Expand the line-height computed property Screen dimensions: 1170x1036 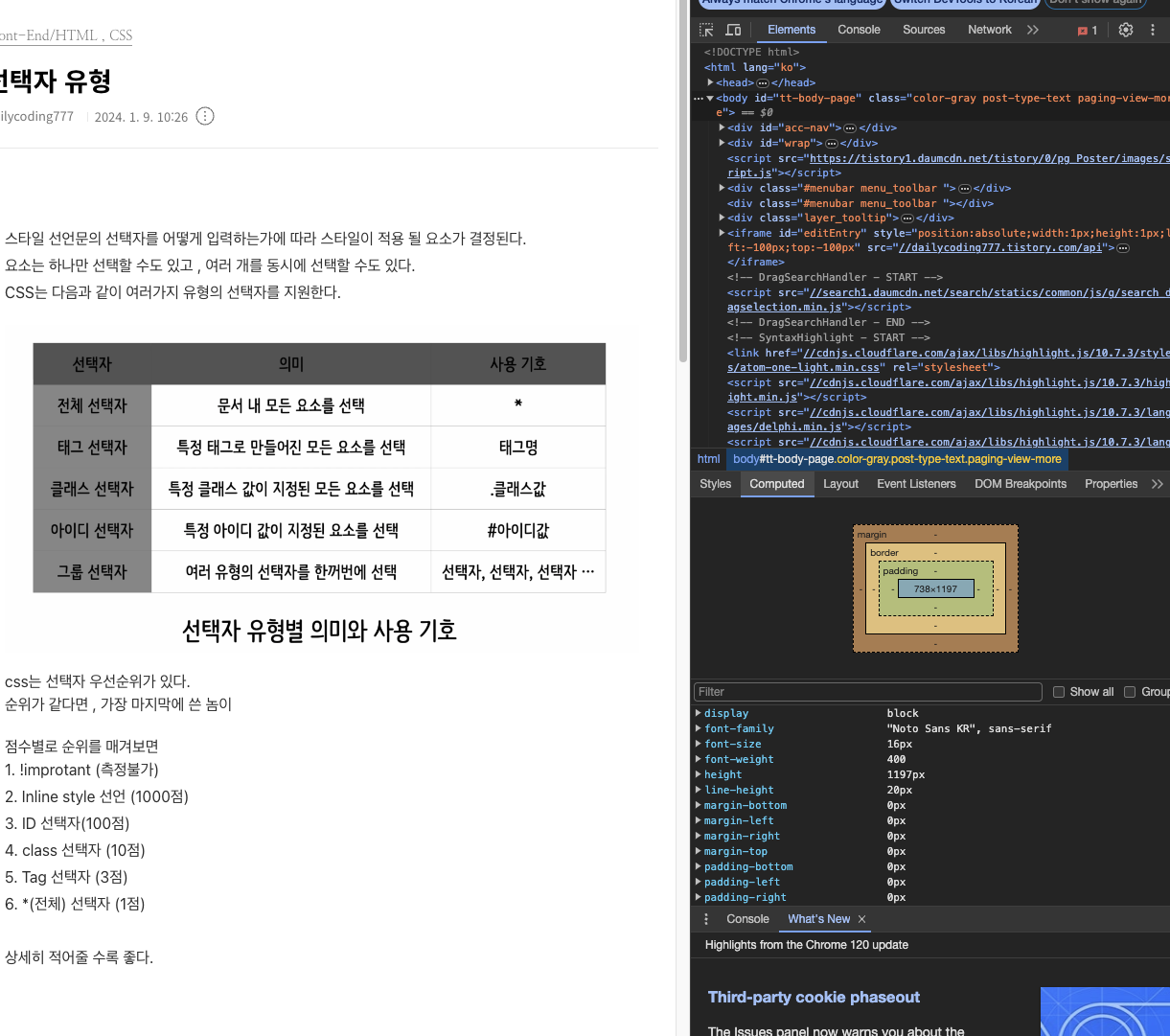699,790
